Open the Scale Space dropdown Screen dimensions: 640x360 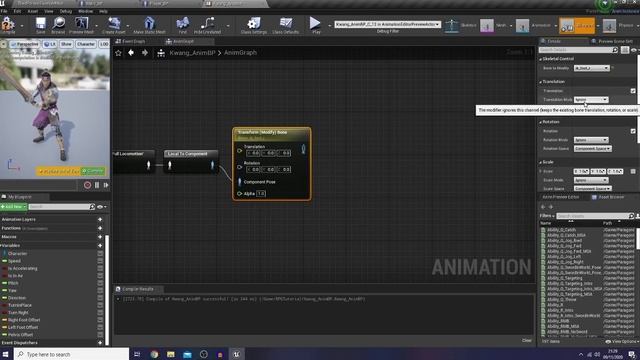pyautogui.click(x=593, y=189)
